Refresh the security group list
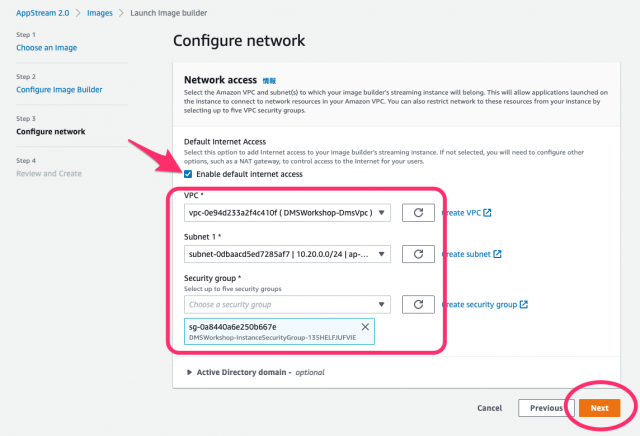Viewport: 640px width, 436px height. point(418,305)
